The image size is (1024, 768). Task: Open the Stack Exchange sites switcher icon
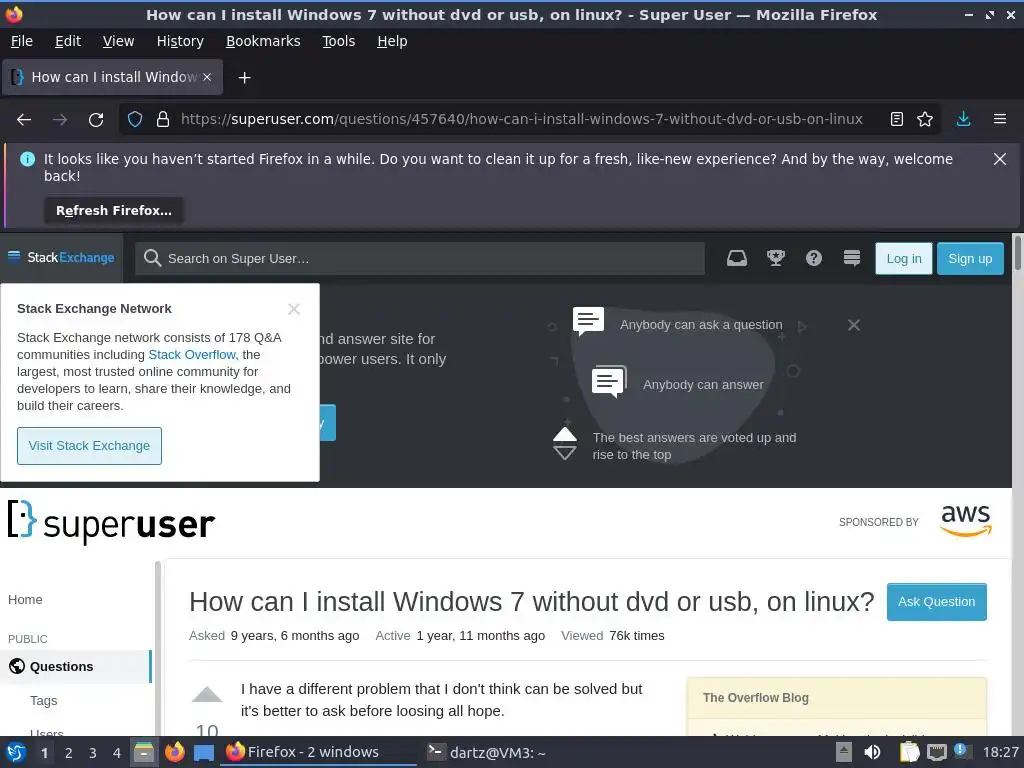point(852,259)
